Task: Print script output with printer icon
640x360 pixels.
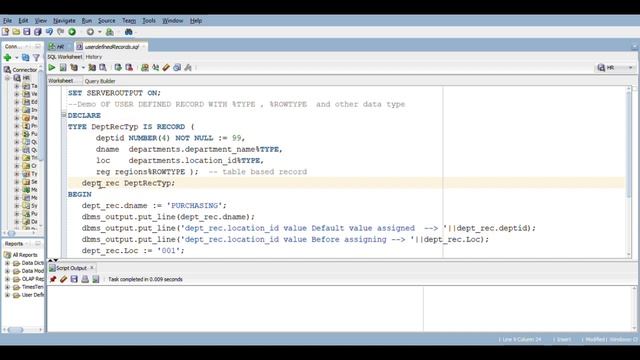Action: [85, 279]
